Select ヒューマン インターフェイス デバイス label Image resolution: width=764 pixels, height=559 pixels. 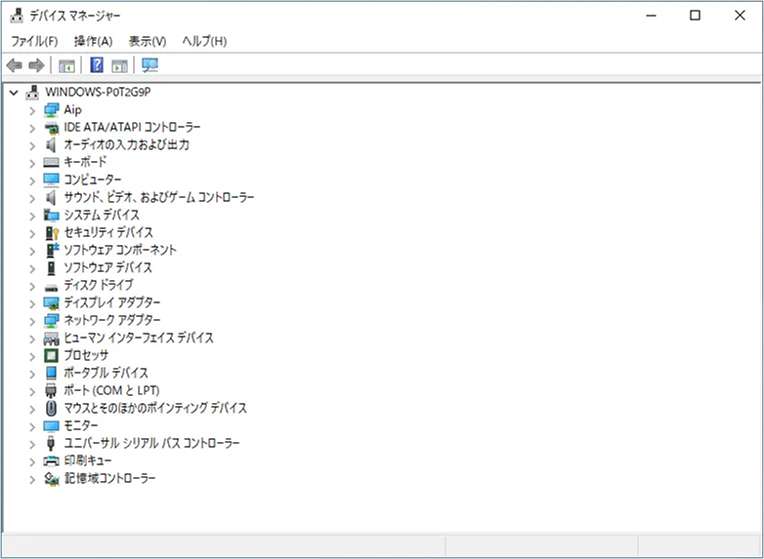click(x=139, y=338)
